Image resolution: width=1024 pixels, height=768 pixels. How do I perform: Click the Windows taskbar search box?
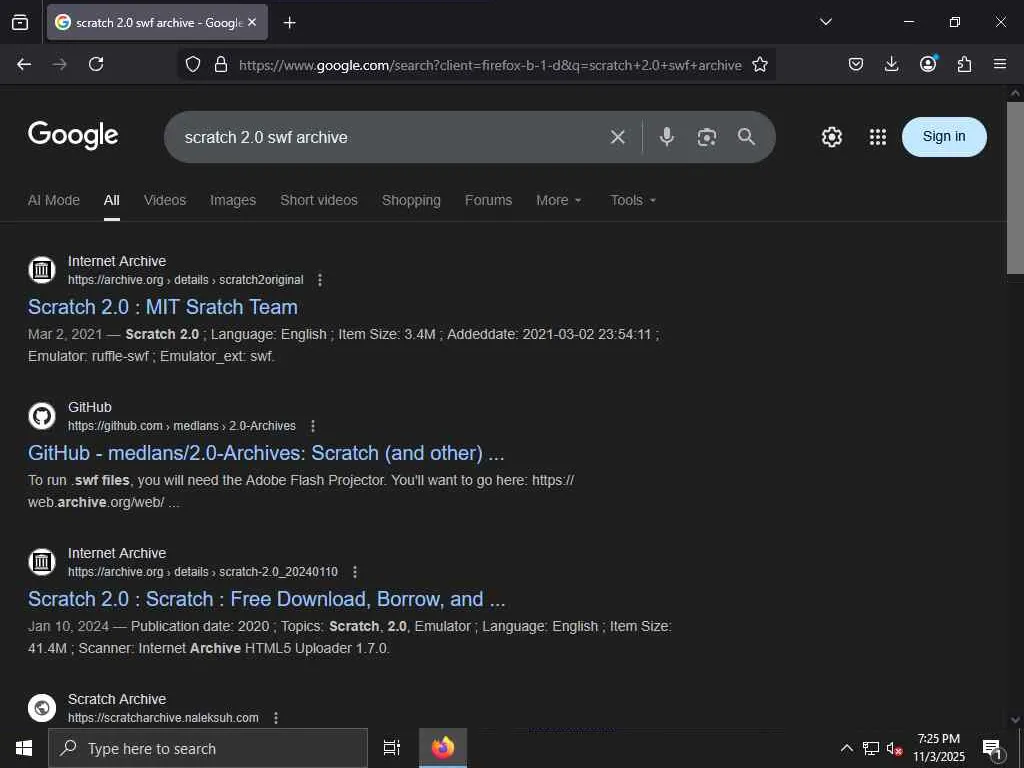tap(208, 748)
